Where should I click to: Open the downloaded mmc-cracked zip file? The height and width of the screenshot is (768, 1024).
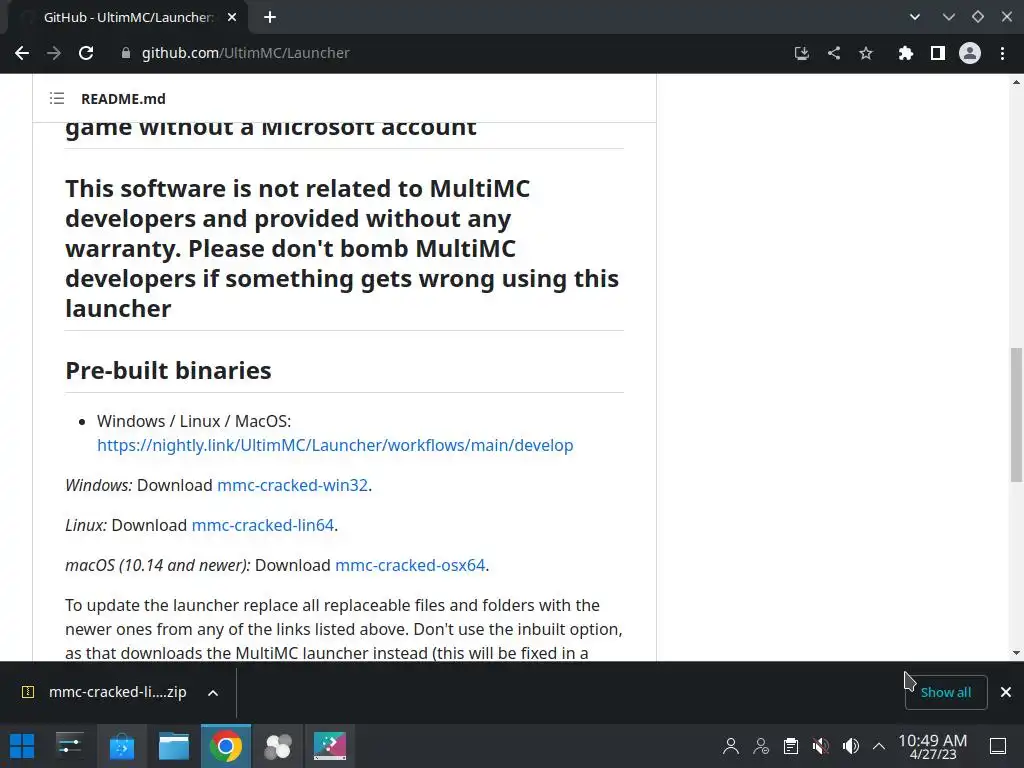(x=105, y=692)
